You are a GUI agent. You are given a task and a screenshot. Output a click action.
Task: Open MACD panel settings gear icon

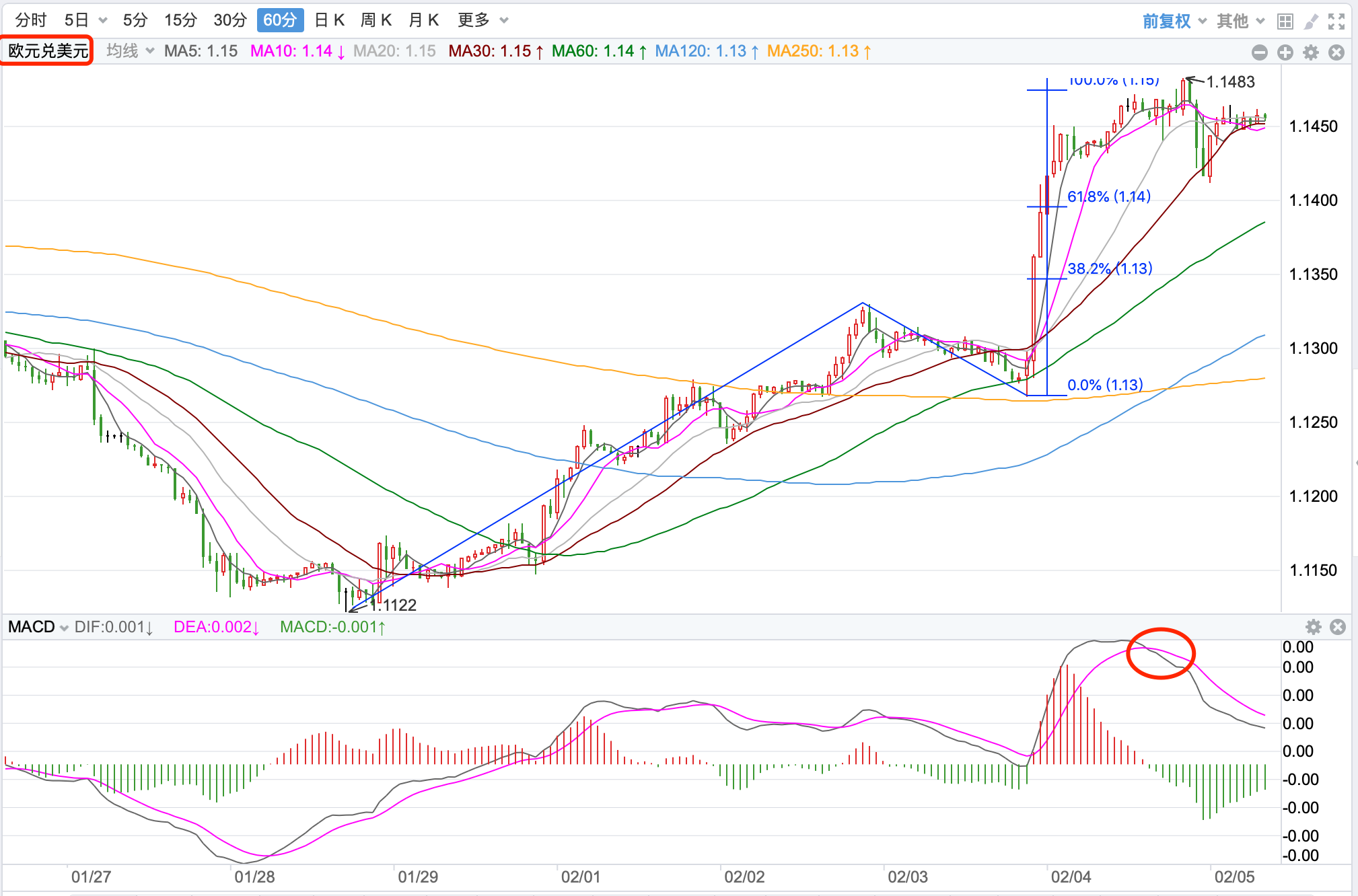click(x=1313, y=627)
